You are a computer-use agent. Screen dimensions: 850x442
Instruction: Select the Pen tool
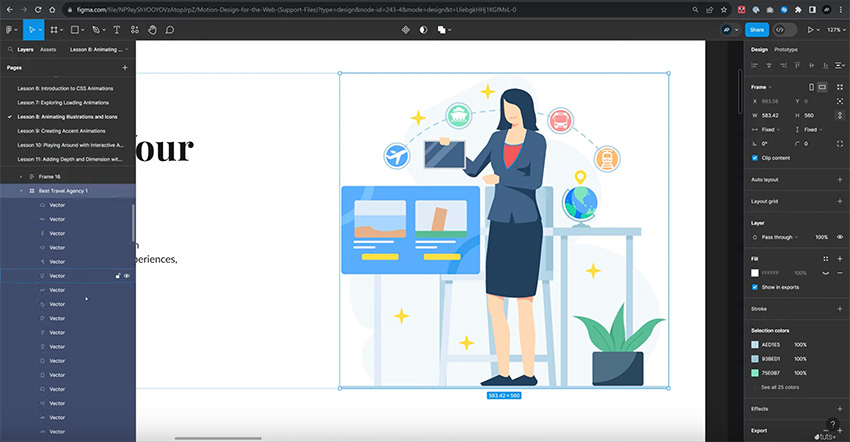(96, 30)
